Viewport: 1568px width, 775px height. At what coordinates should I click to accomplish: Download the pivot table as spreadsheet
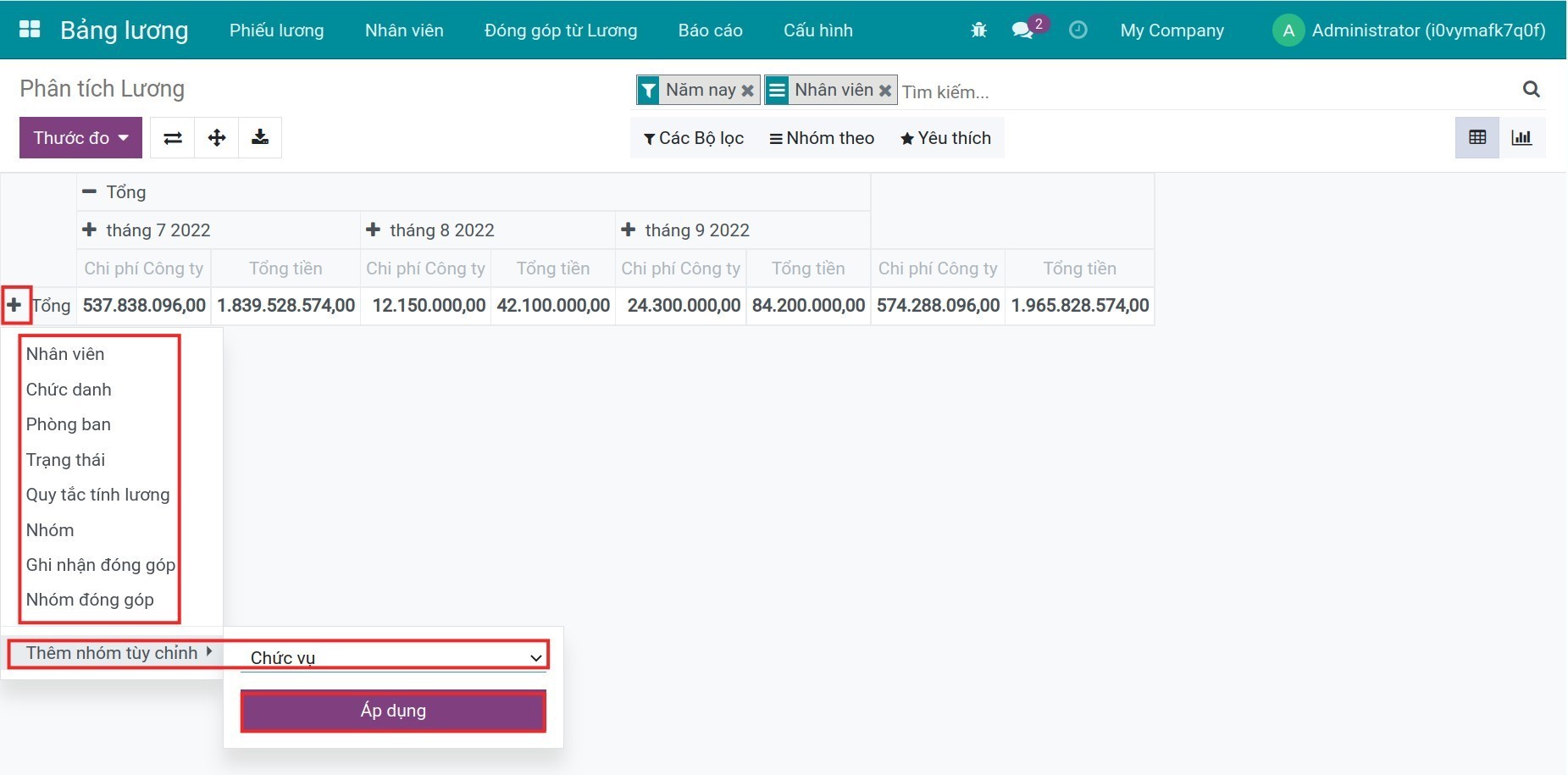pyautogui.click(x=260, y=138)
